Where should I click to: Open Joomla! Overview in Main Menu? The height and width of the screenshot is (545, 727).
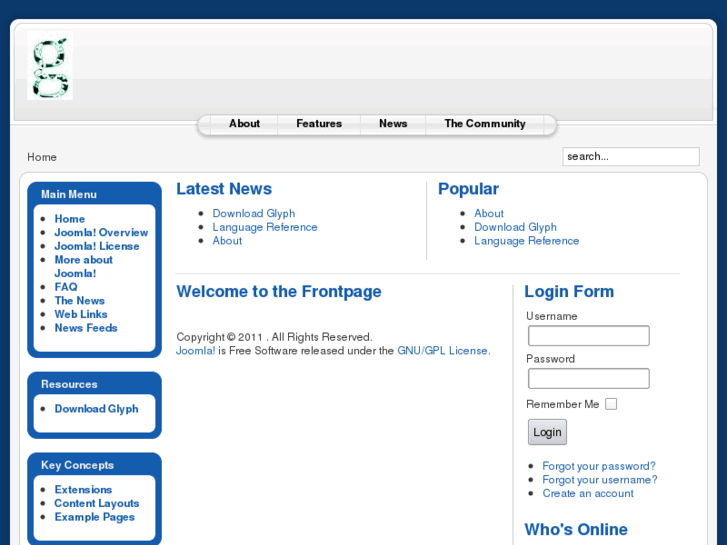[x=101, y=232]
